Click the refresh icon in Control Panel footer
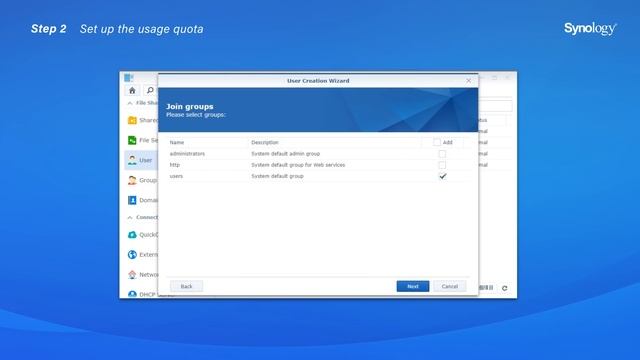 coord(504,288)
